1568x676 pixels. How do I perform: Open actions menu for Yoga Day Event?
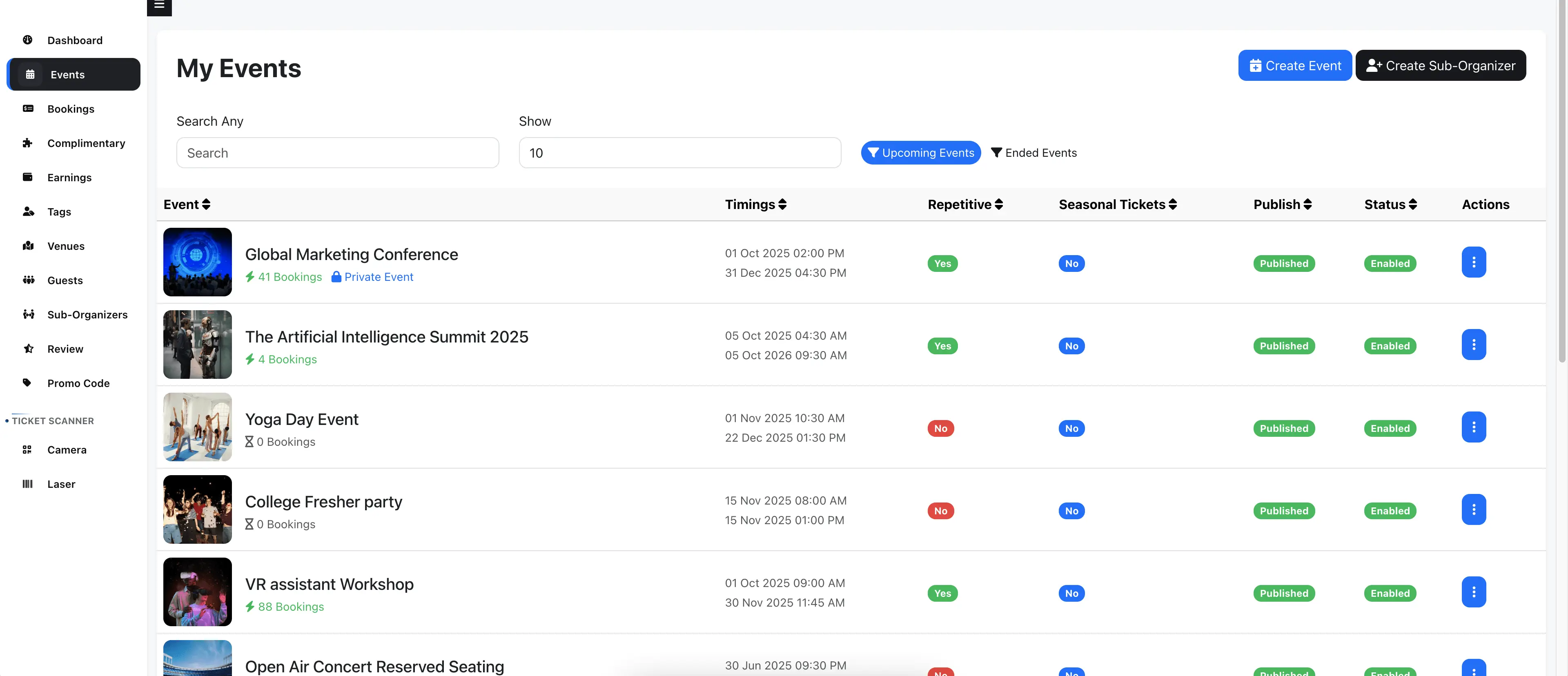[x=1473, y=427]
